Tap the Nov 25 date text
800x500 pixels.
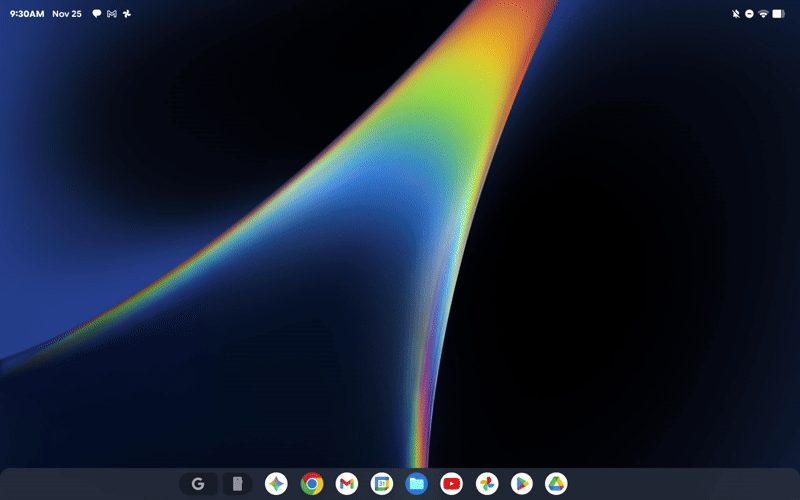coord(67,14)
